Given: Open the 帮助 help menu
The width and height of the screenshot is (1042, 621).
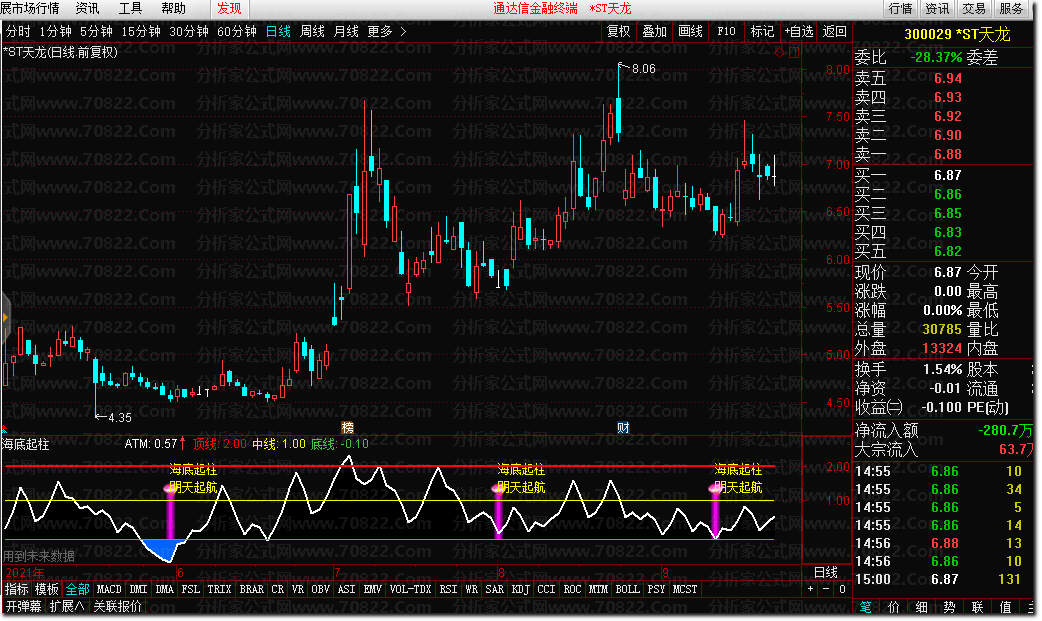Looking at the screenshot, I should 173,9.
